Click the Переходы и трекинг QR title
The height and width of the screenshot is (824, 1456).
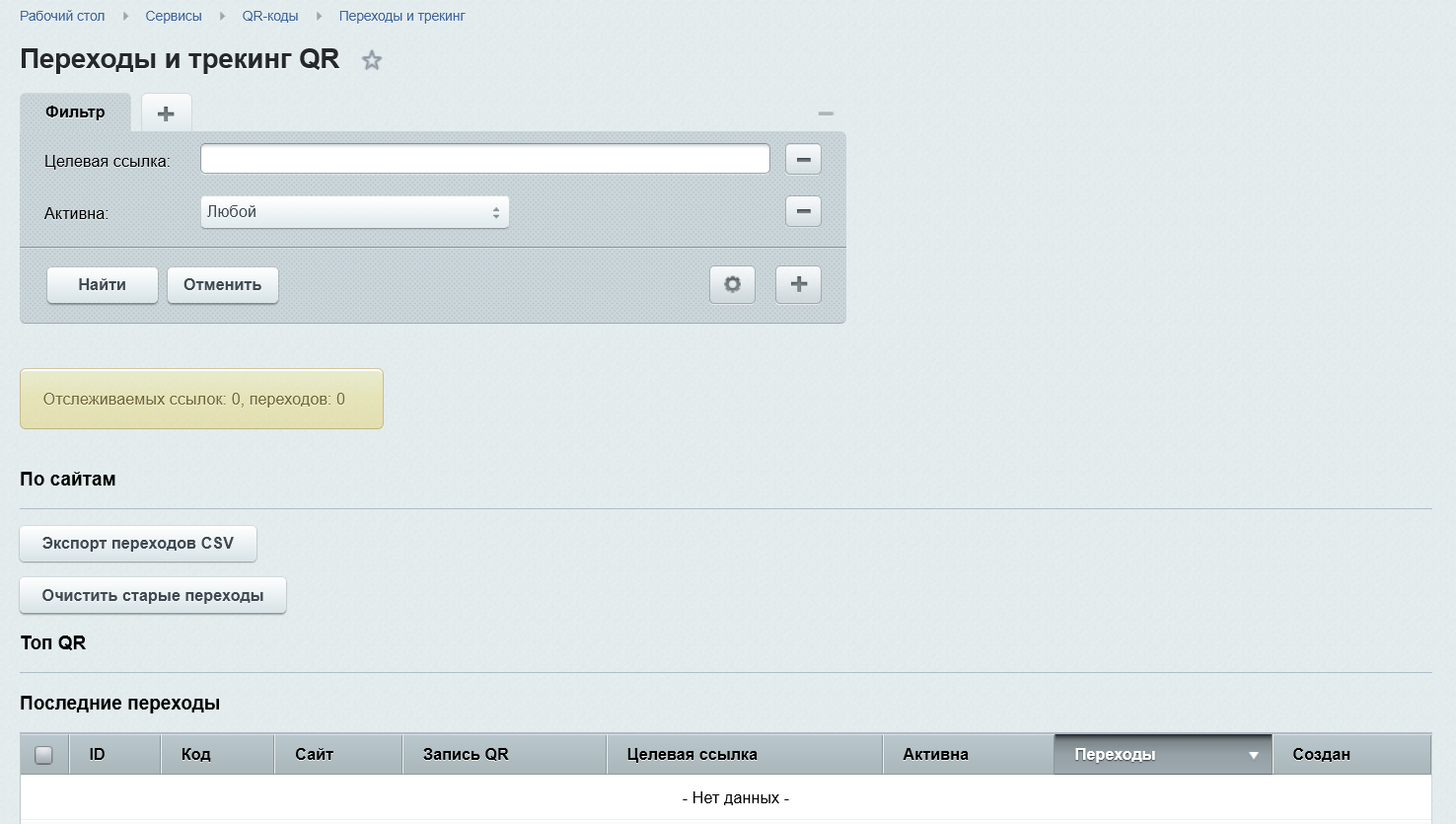pos(180,59)
